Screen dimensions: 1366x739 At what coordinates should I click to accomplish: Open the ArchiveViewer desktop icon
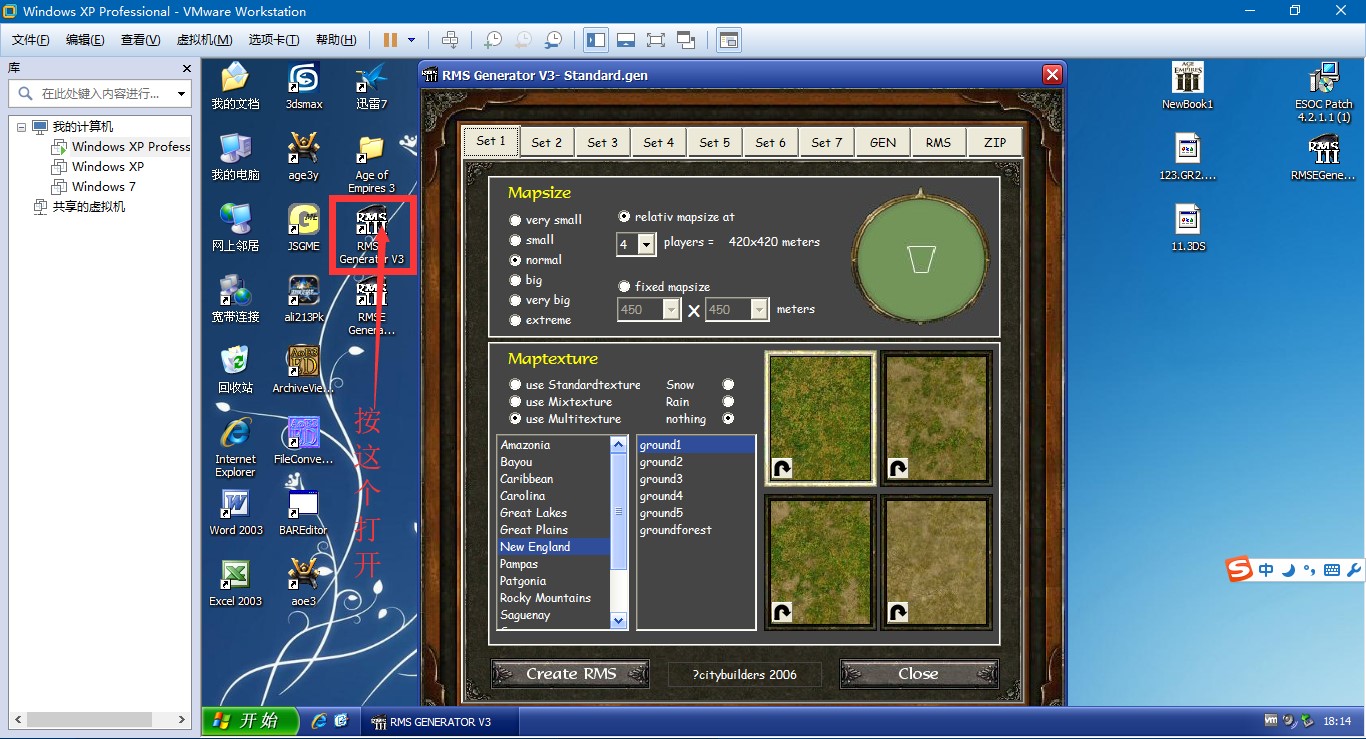point(303,369)
